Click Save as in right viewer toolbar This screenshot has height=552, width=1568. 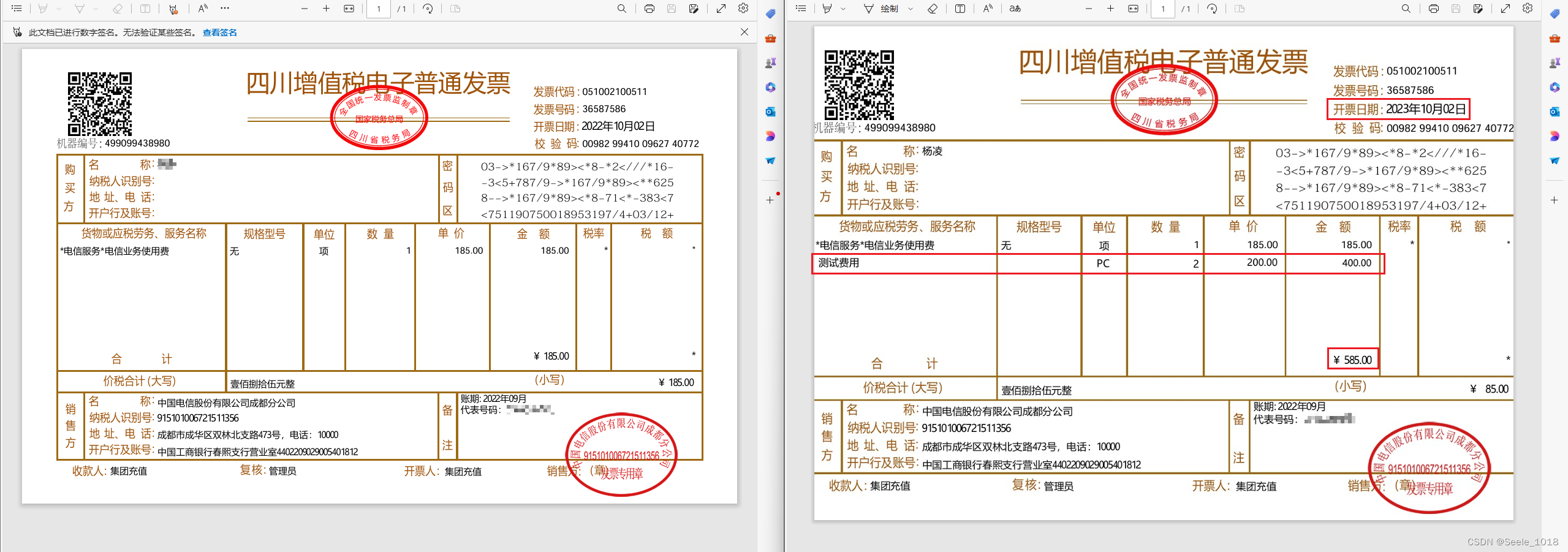click(x=1478, y=9)
